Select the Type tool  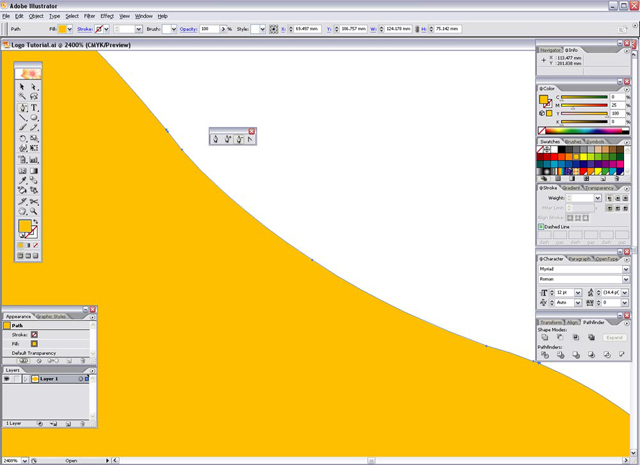click(34, 108)
